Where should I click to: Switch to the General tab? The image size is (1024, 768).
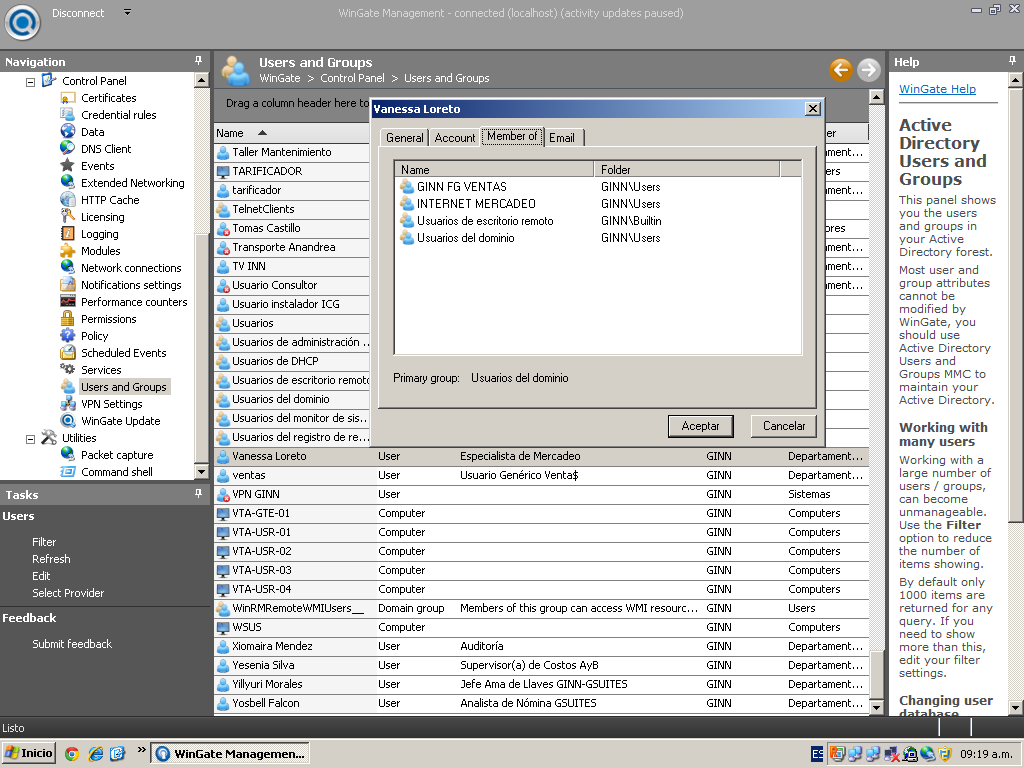[404, 138]
